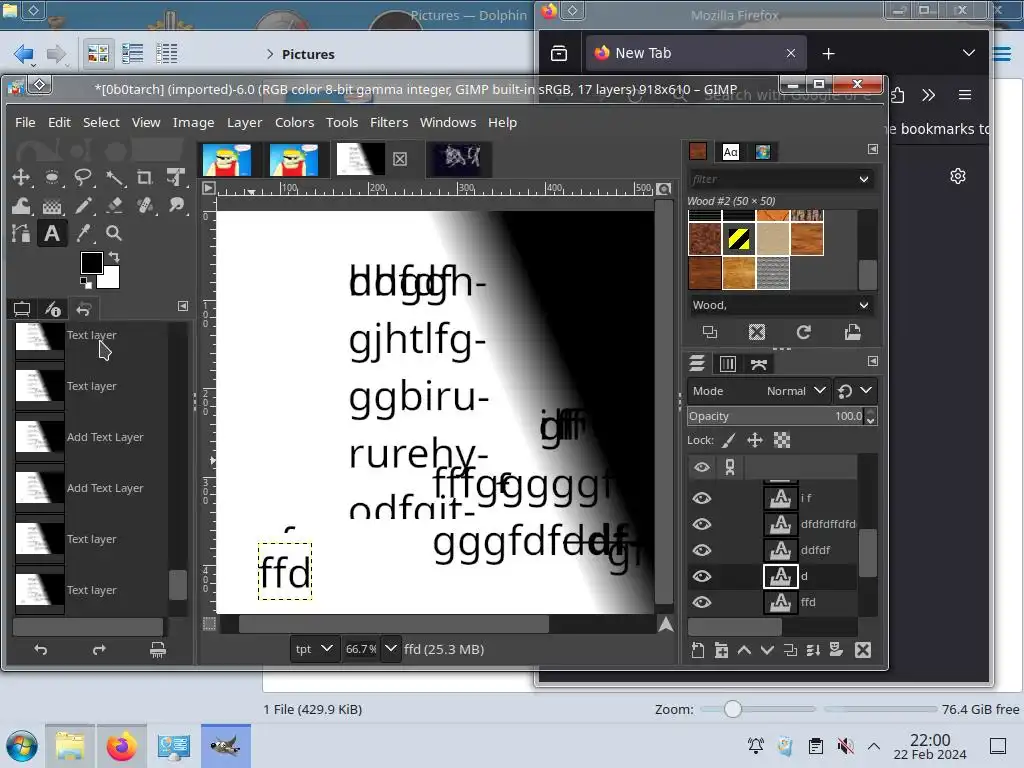This screenshot has height=768, width=1024.
Task: Duplicate the selected layer
Action: (x=790, y=650)
